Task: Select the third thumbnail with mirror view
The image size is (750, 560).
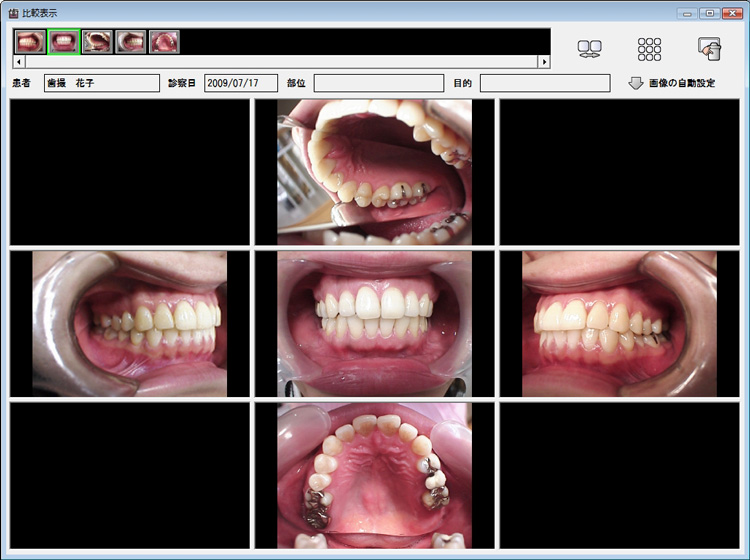Action: (x=97, y=42)
